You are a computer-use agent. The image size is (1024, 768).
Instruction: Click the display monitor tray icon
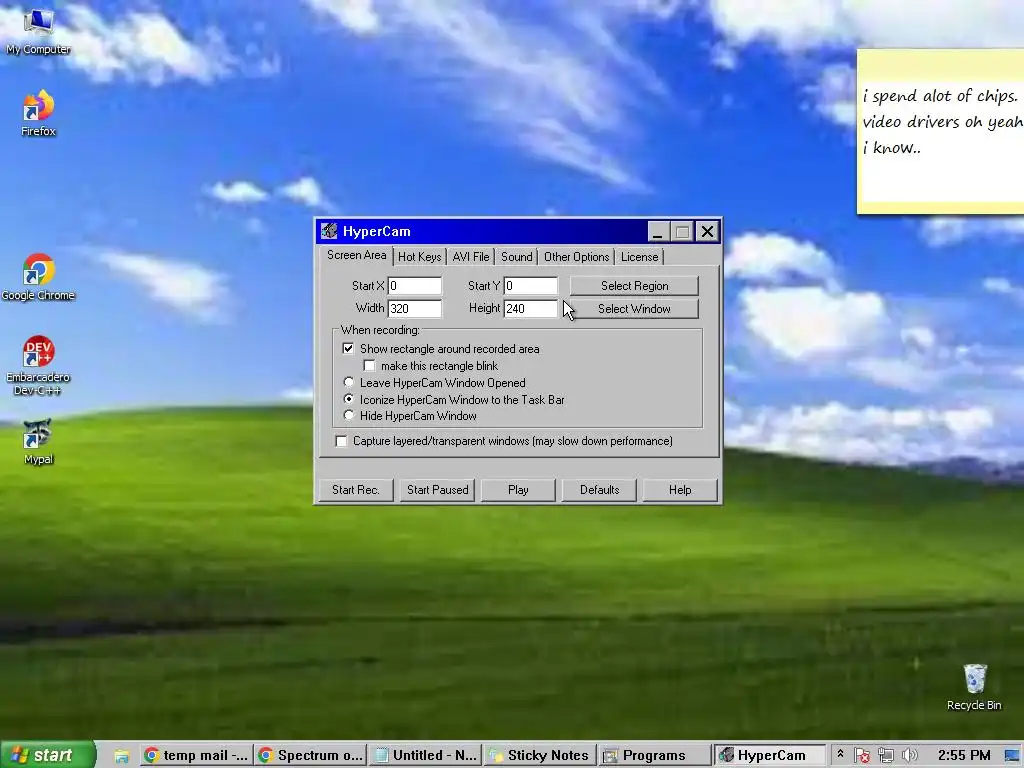click(1012, 756)
